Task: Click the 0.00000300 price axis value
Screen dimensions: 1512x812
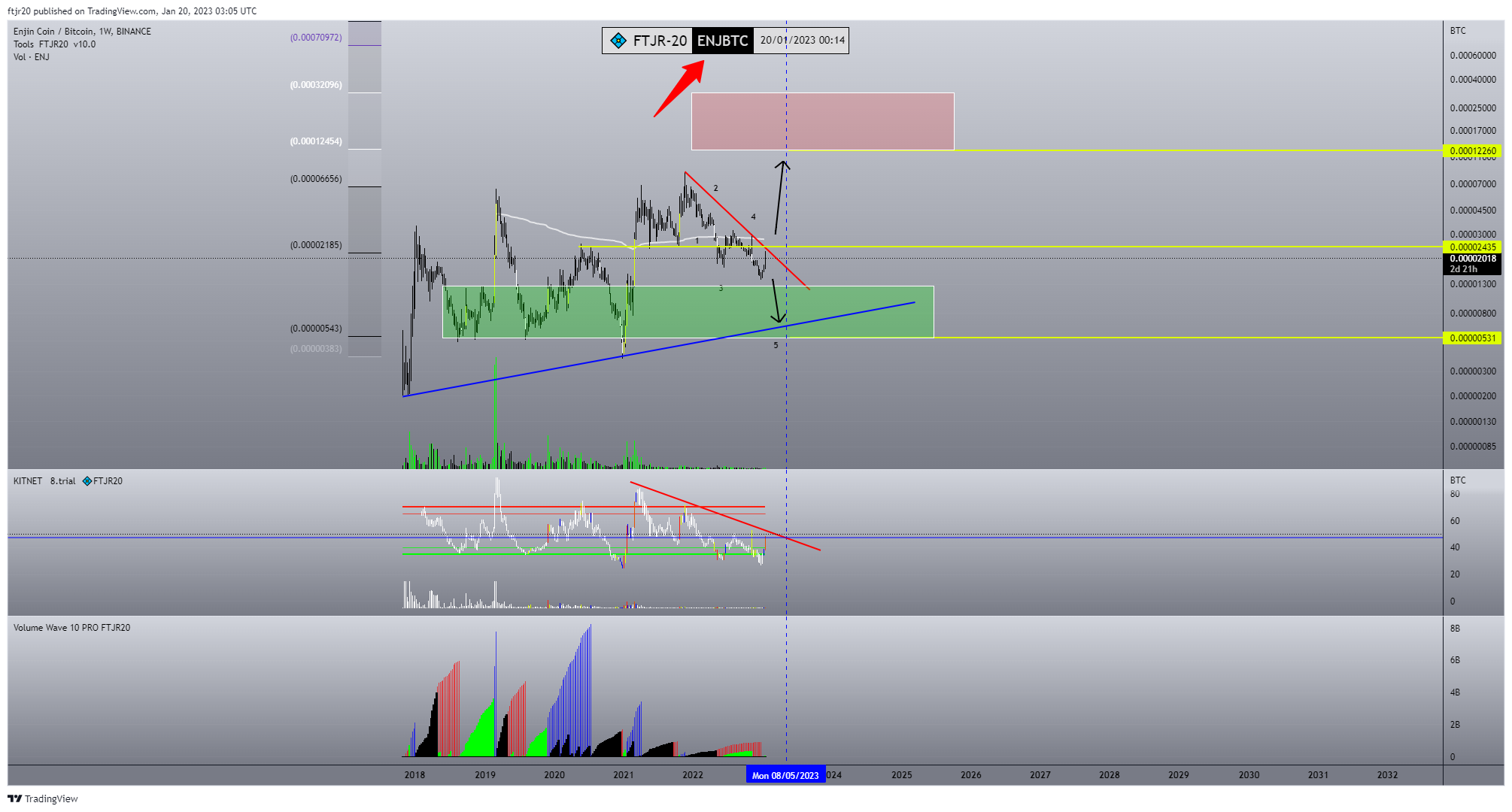Action: pos(1473,371)
